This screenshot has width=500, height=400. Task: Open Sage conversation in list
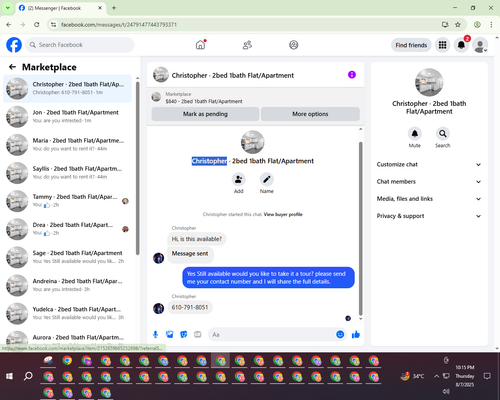[67, 257]
